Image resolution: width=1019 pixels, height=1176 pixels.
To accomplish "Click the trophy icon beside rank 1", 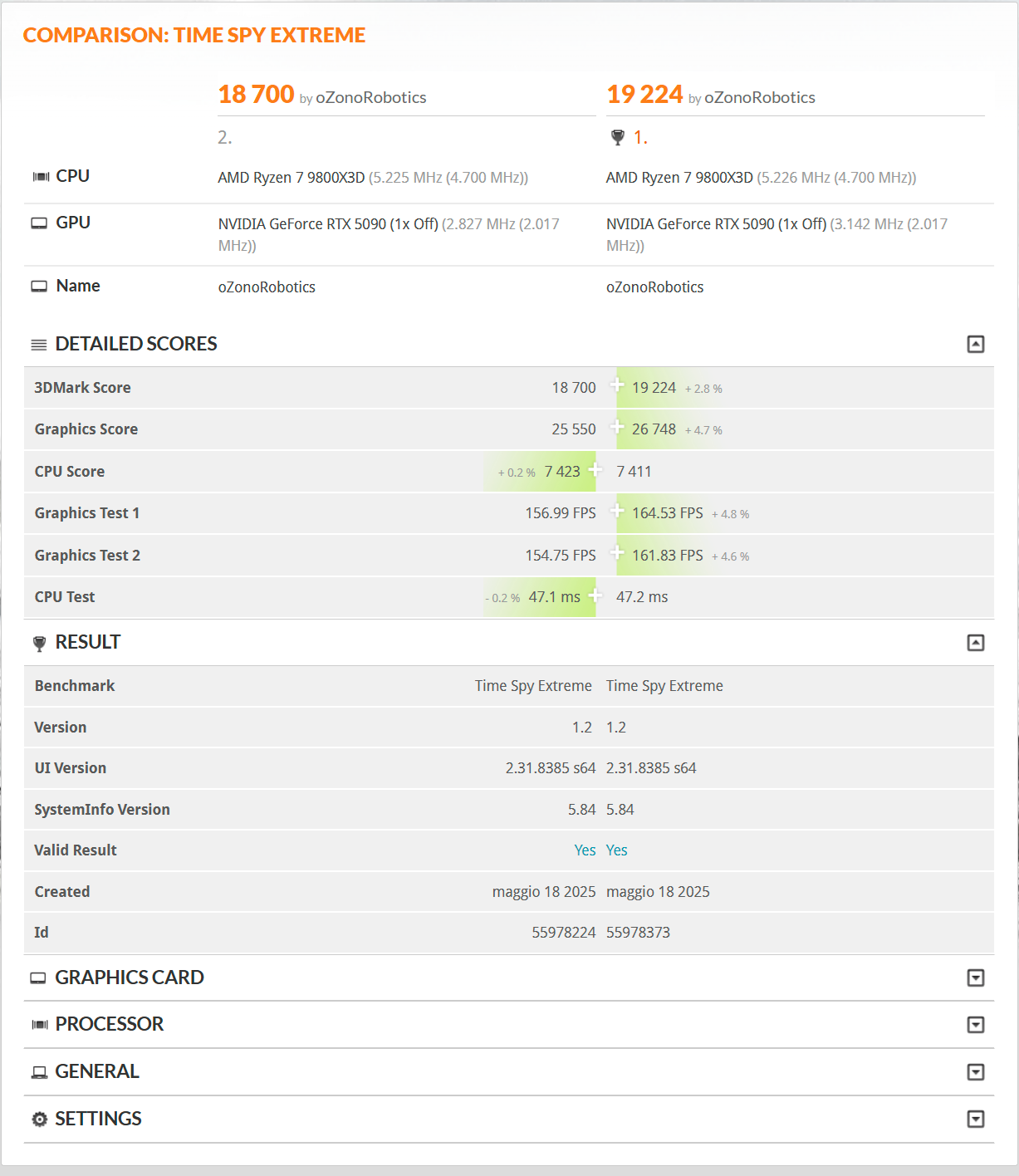I will (x=617, y=138).
